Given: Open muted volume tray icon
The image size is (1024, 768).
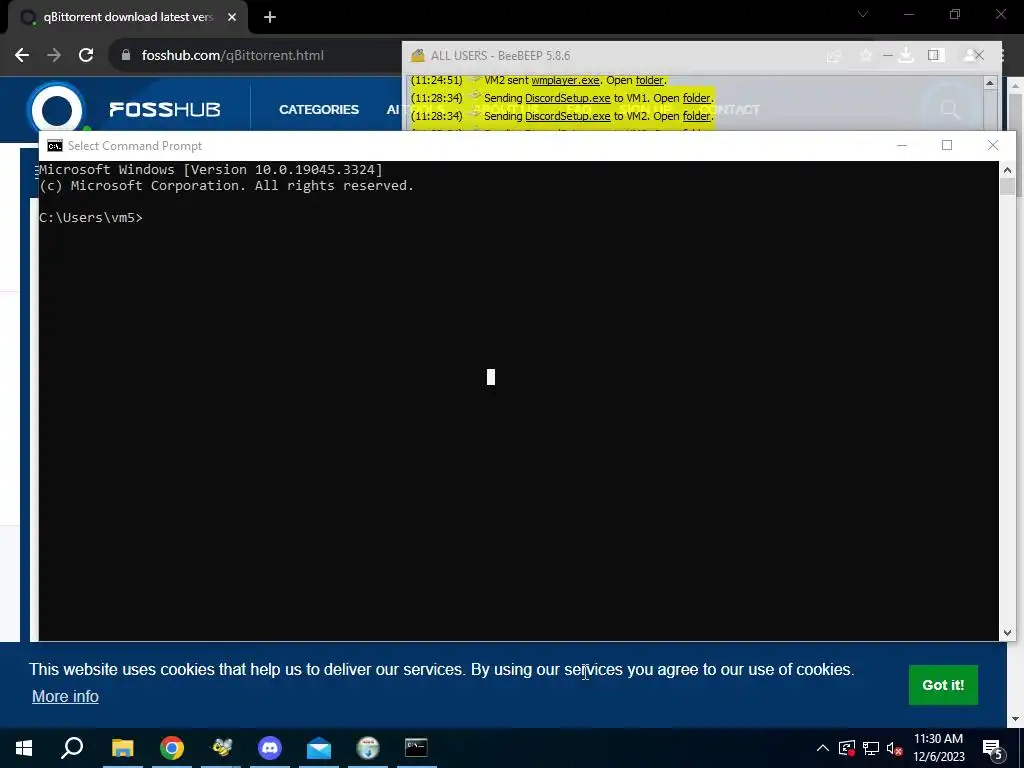Looking at the screenshot, I should [x=894, y=748].
